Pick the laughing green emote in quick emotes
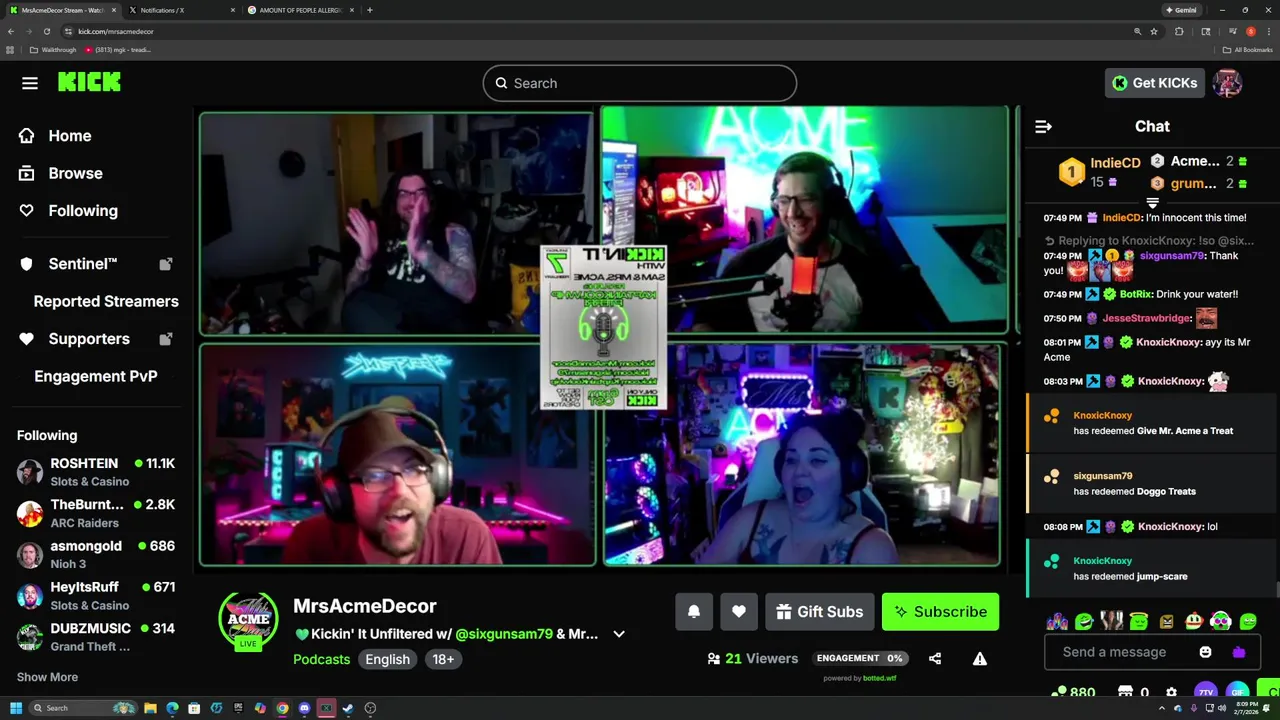 1085,621
